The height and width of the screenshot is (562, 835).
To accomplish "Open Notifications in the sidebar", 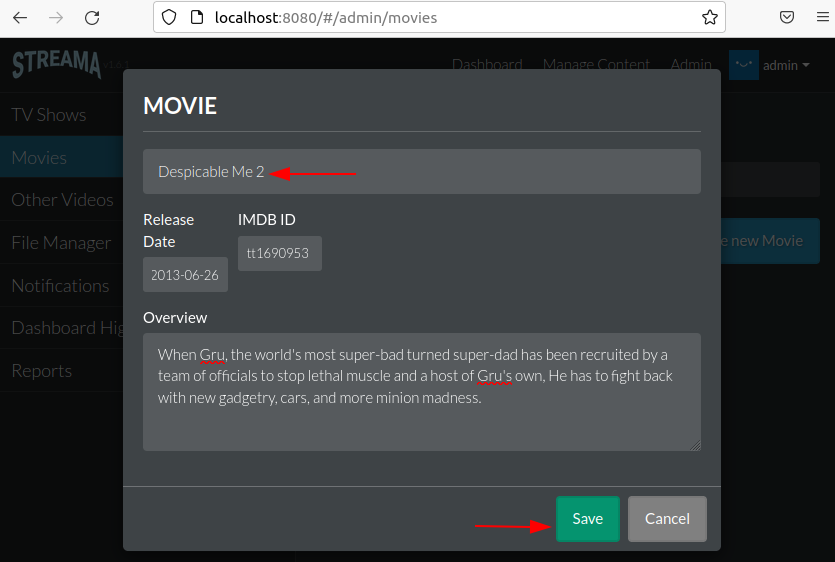I will 61,286.
